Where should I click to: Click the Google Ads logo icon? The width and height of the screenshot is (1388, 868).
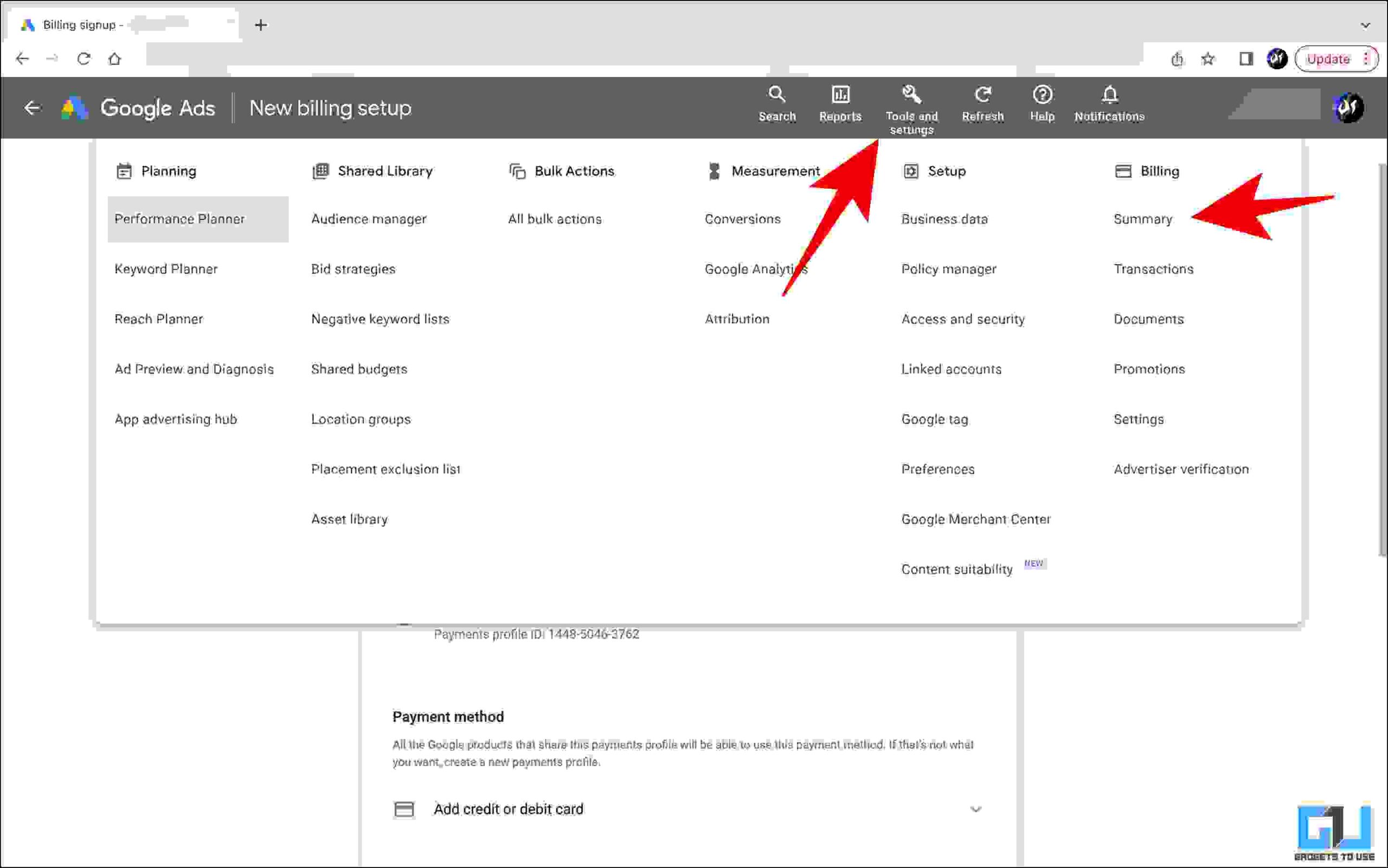[x=75, y=107]
